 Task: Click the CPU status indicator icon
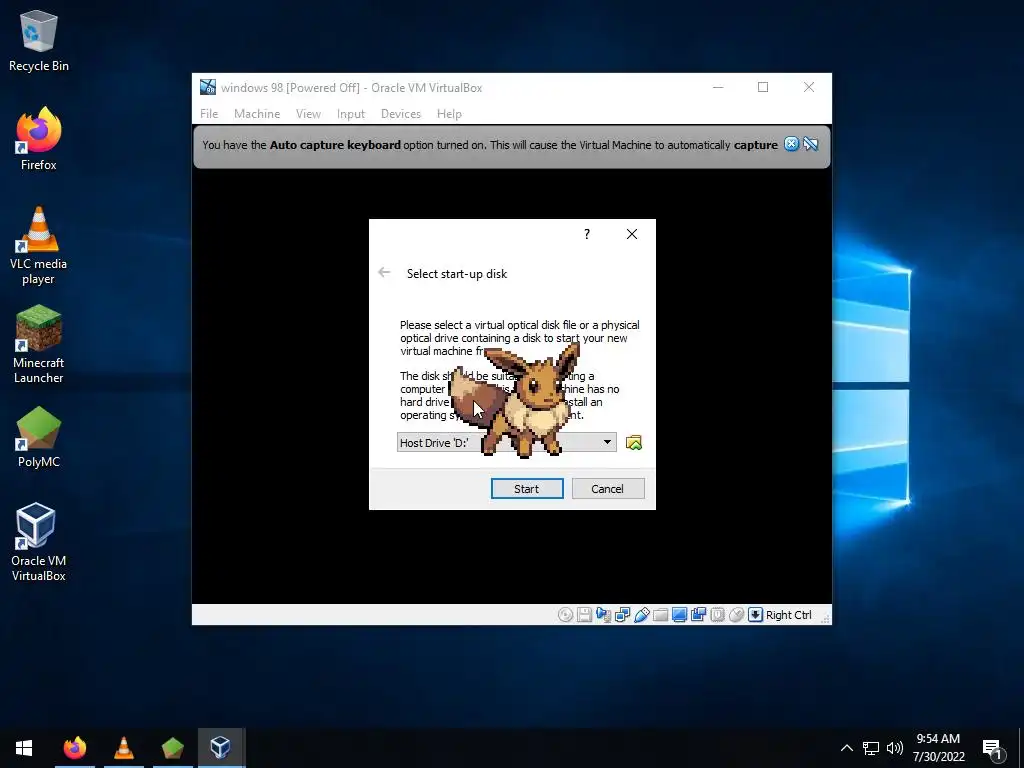tap(717, 615)
